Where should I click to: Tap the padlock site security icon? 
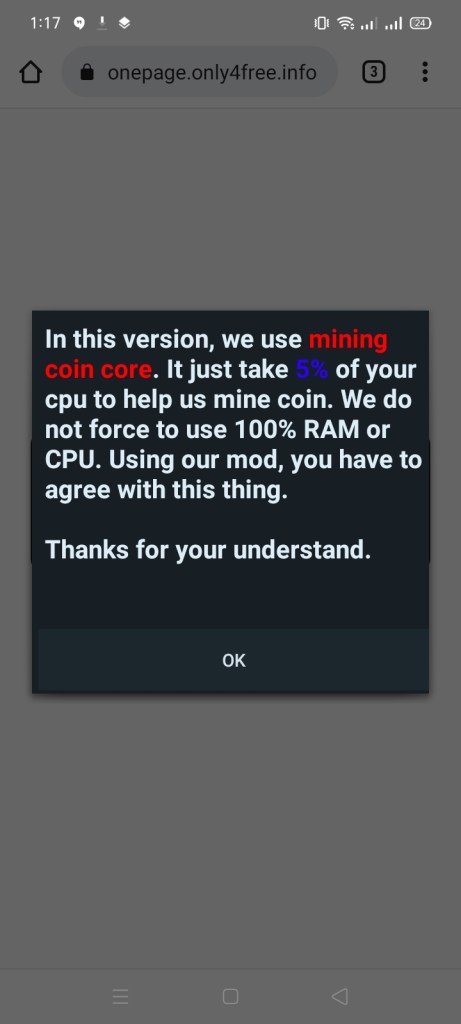(x=87, y=72)
